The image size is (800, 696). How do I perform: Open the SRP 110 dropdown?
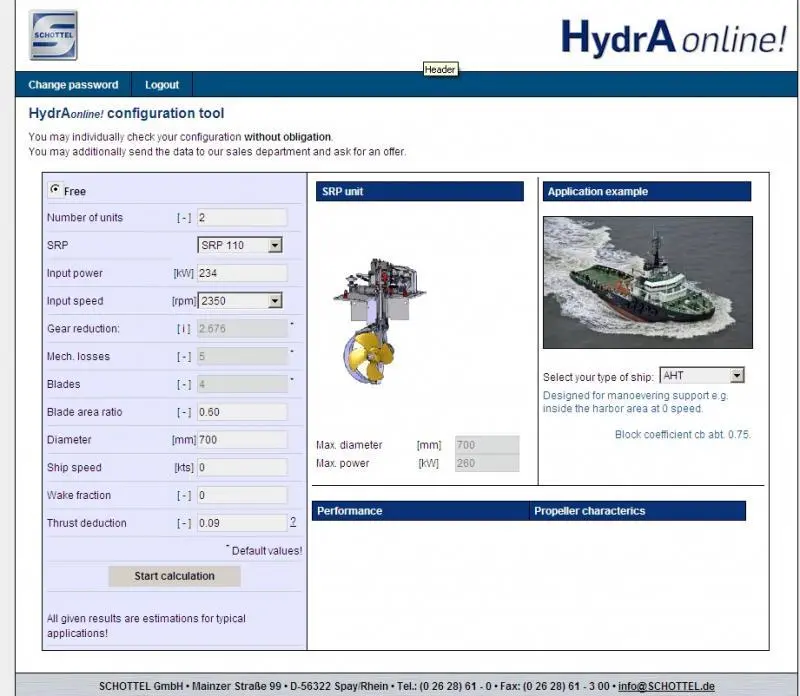click(x=239, y=245)
